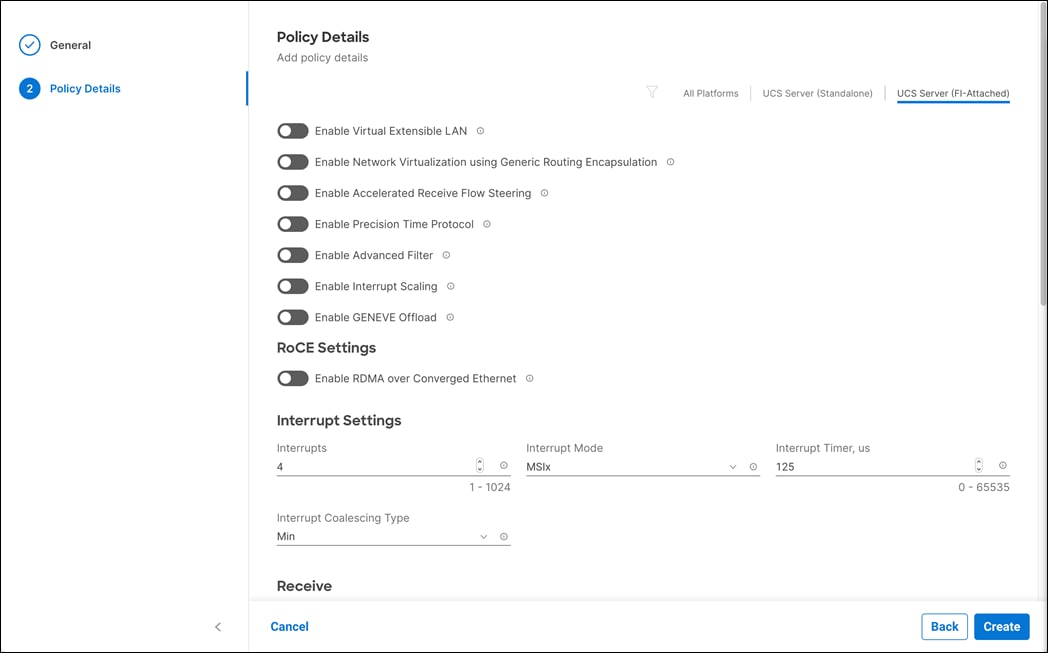Click the completed checkmark on General step
1048x653 pixels.
(31, 44)
